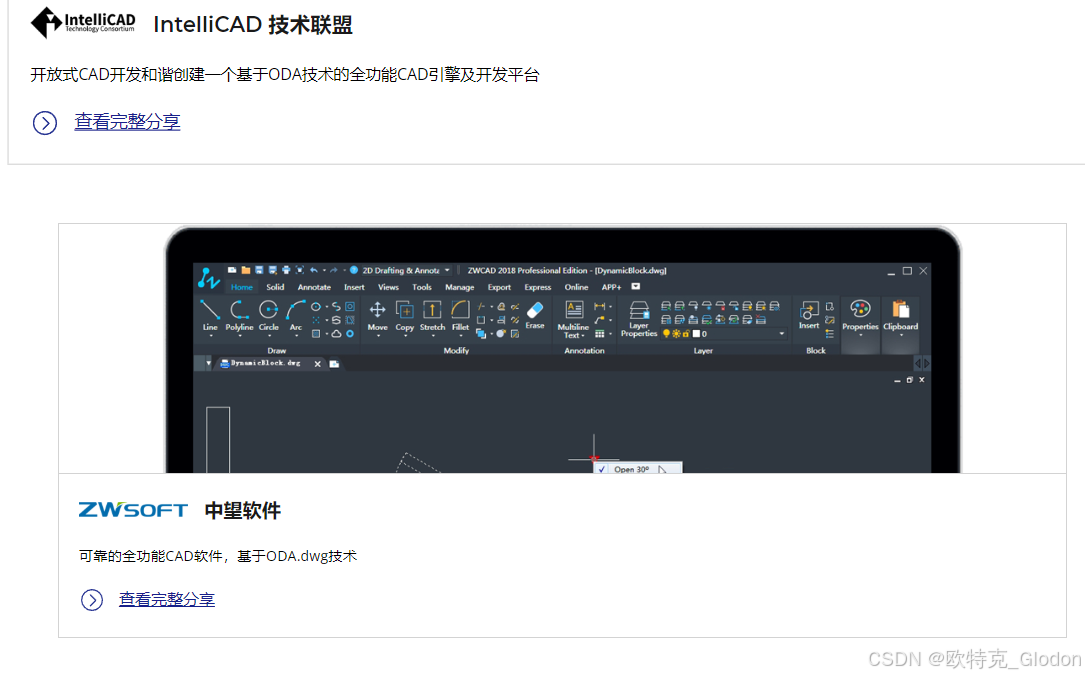The width and height of the screenshot is (1085, 676).
Task: Select the Arc tool
Action: pos(295,315)
